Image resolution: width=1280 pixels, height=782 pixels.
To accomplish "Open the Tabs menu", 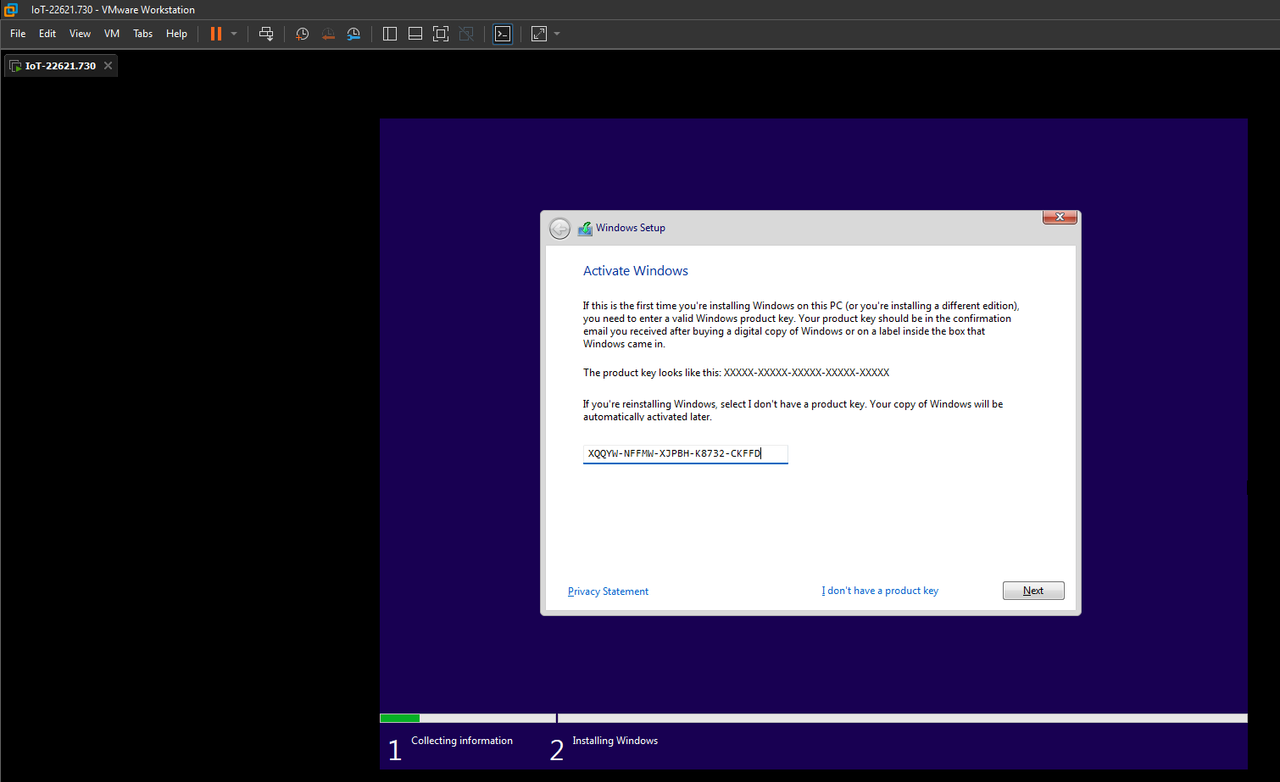I will [x=143, y=34].
